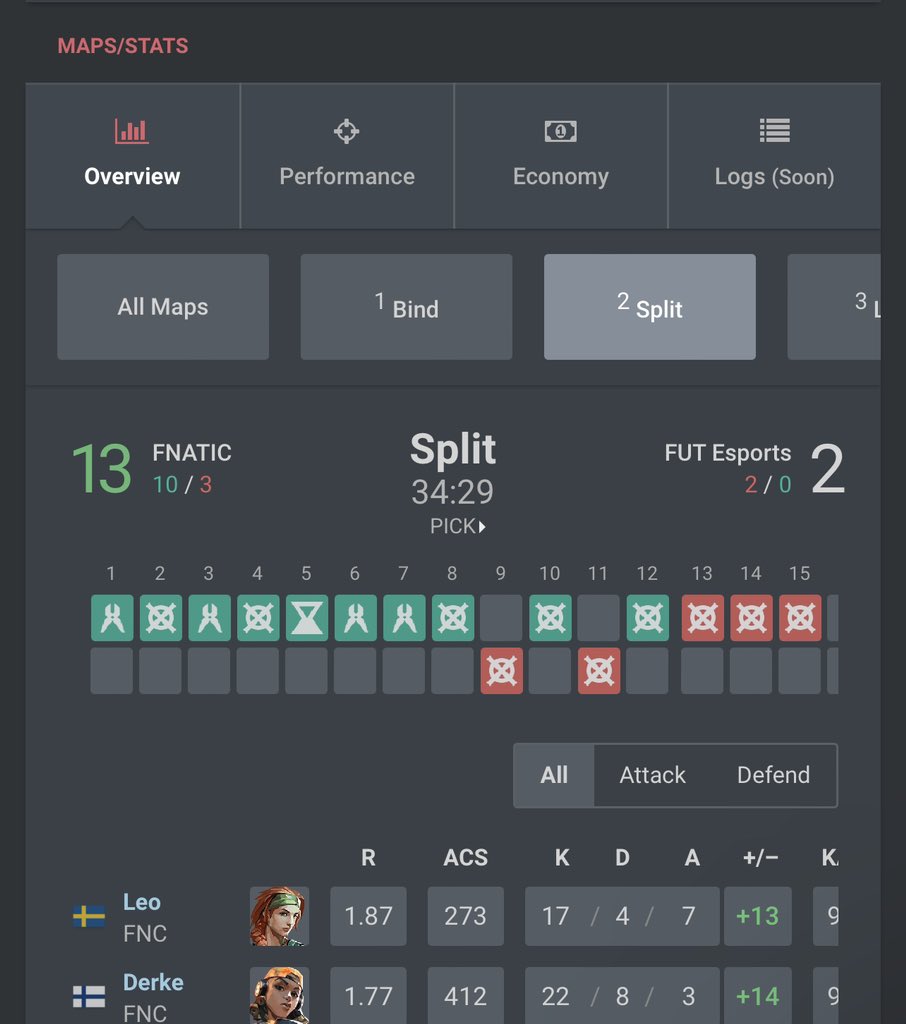The width and height of the screenshot is (906, 1024).
Task: Select map 2 Split
Action: (x=650, y=307)
